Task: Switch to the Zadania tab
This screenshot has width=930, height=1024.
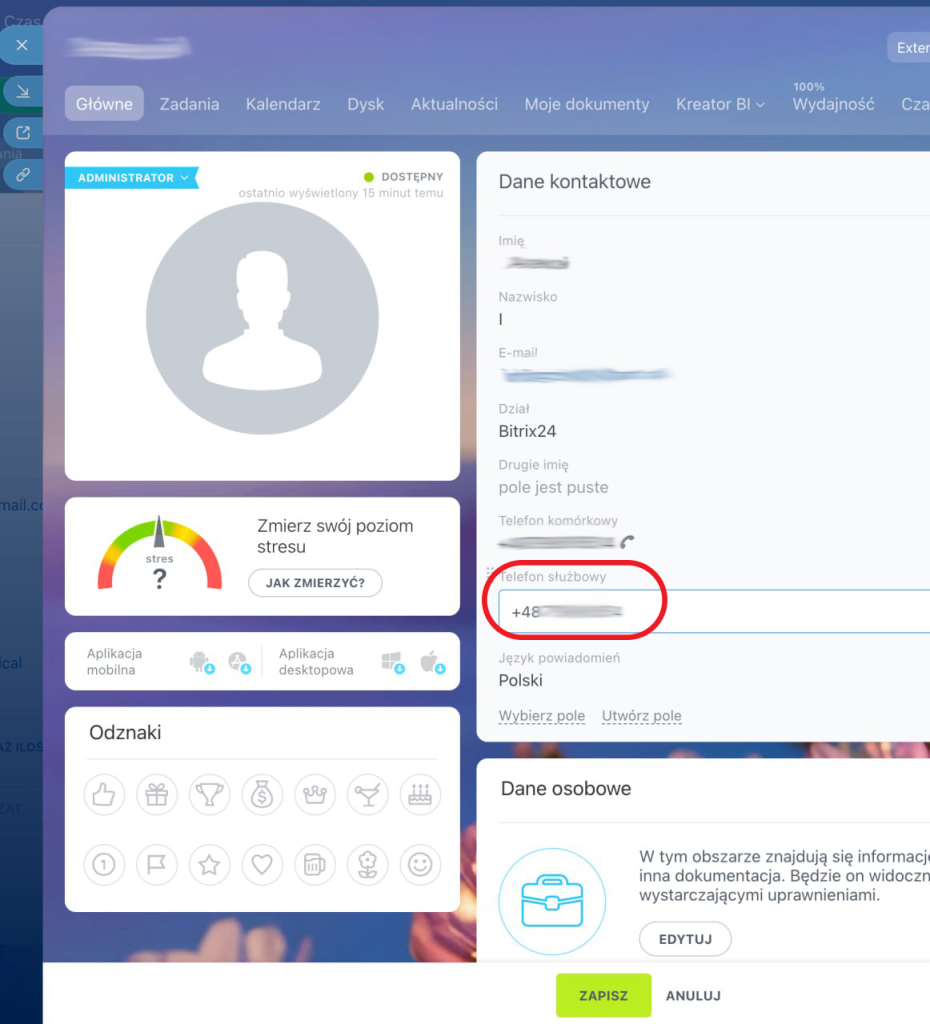Action: pyautogui.click(x=189, y=104)
